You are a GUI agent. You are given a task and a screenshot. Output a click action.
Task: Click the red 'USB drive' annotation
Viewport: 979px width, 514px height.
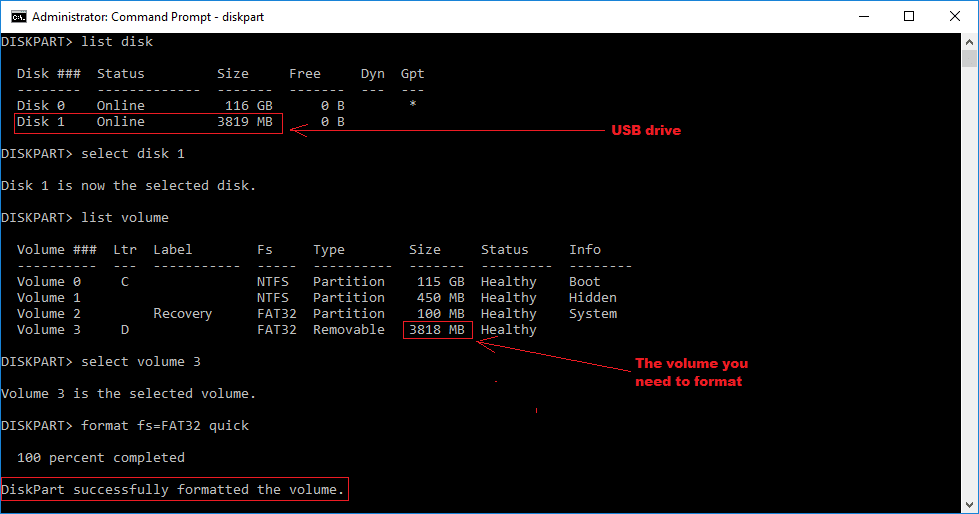(x=645, y=131)
